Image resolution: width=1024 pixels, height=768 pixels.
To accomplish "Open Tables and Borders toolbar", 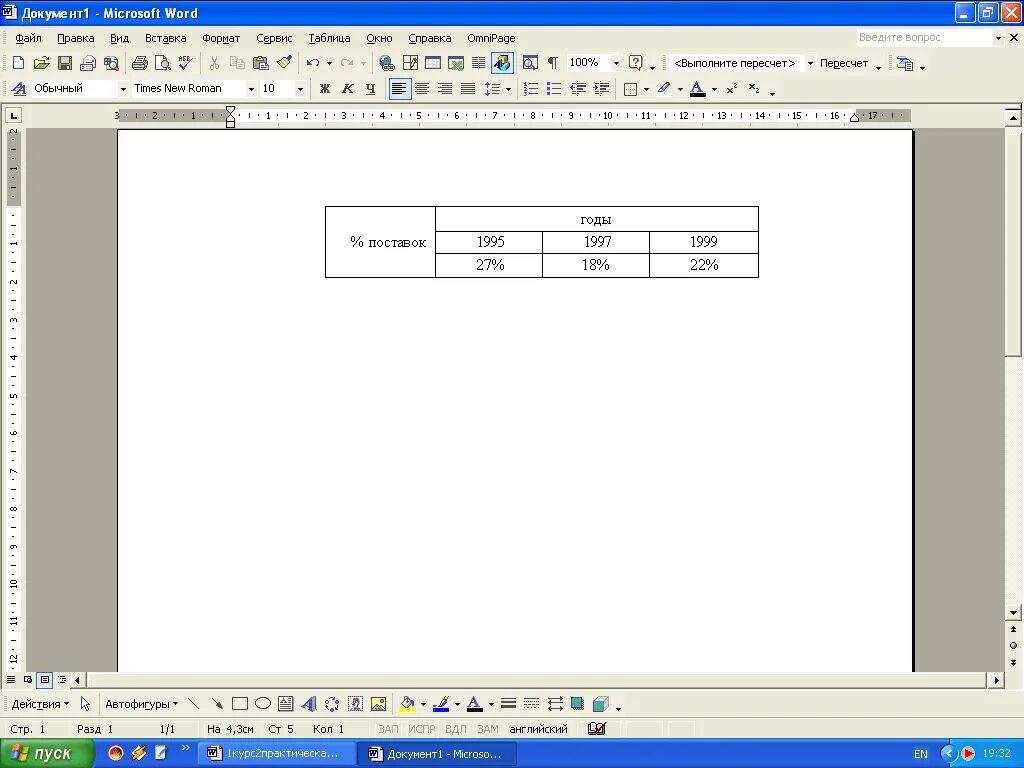I will pos(410,63).
